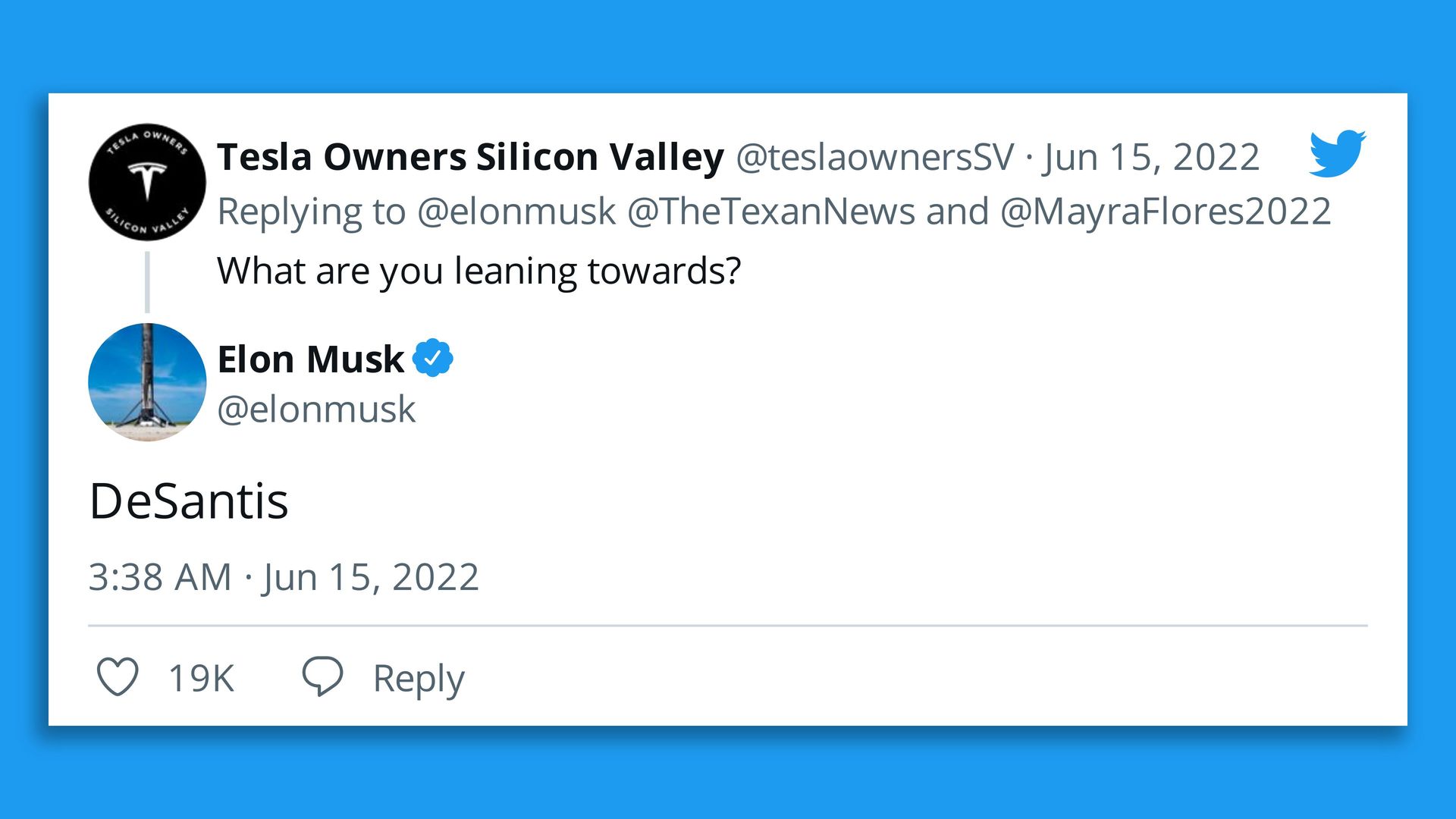The image size is (1456, 819).
Task: Like the tweet with the heart icon
Action: click(x=118, y=676)
